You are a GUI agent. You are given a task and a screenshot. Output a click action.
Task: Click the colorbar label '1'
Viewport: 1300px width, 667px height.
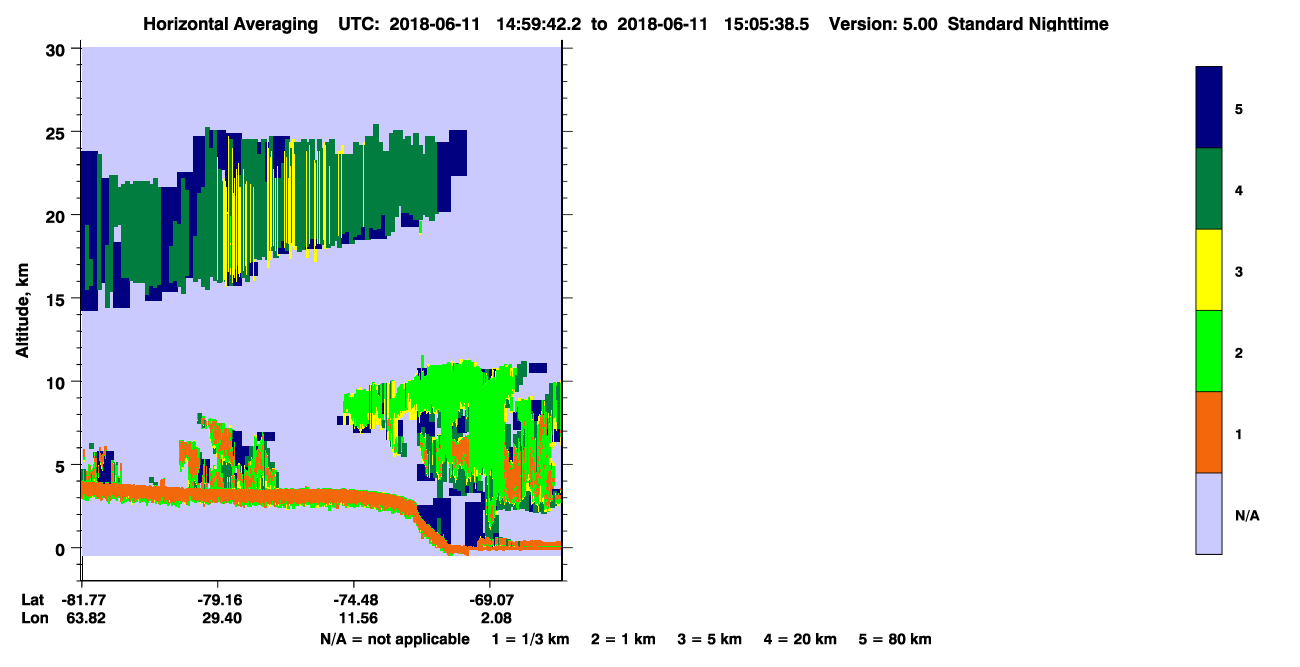click(x=1239, y=433)
